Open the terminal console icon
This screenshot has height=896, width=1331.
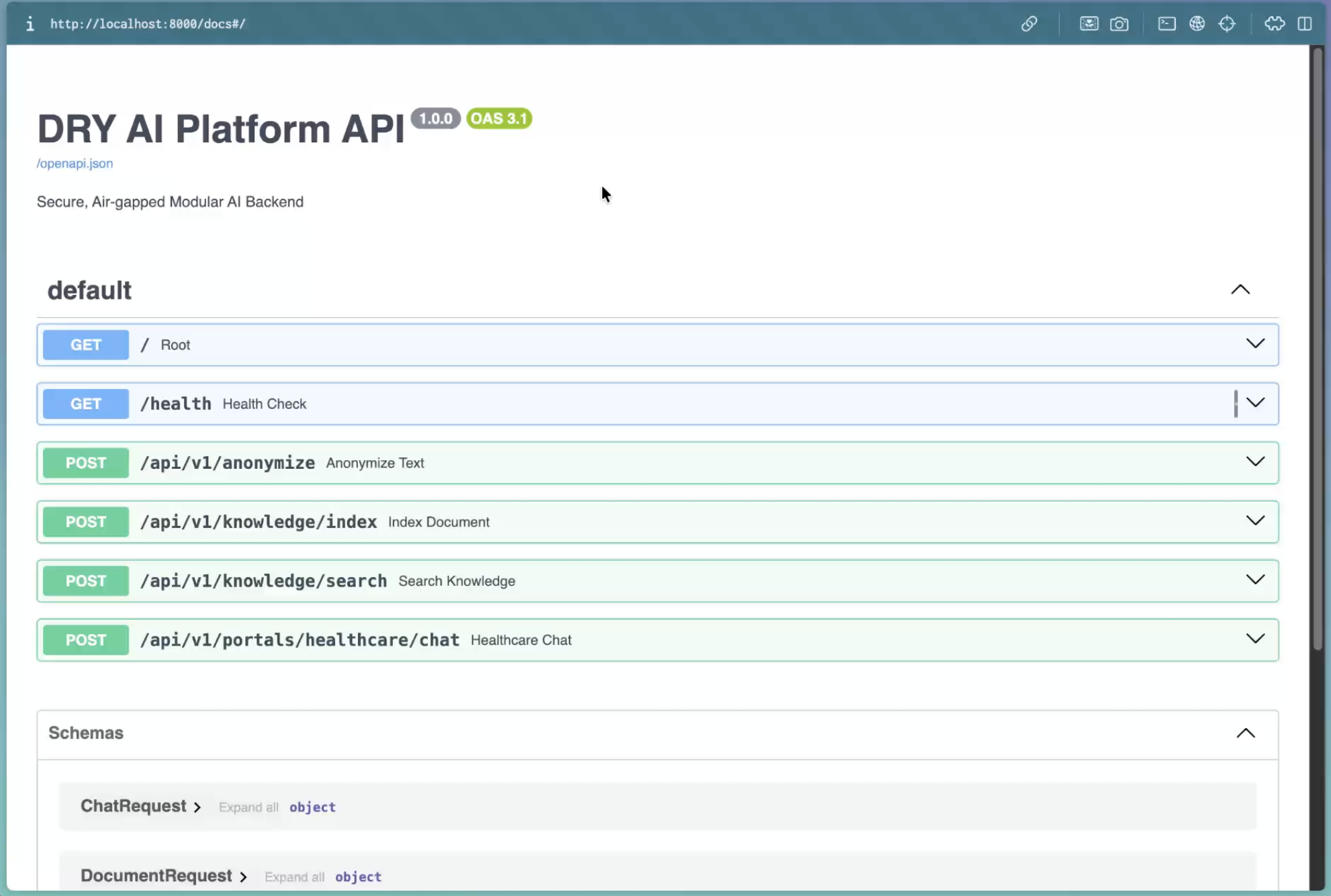click(x=1166, y=24)
